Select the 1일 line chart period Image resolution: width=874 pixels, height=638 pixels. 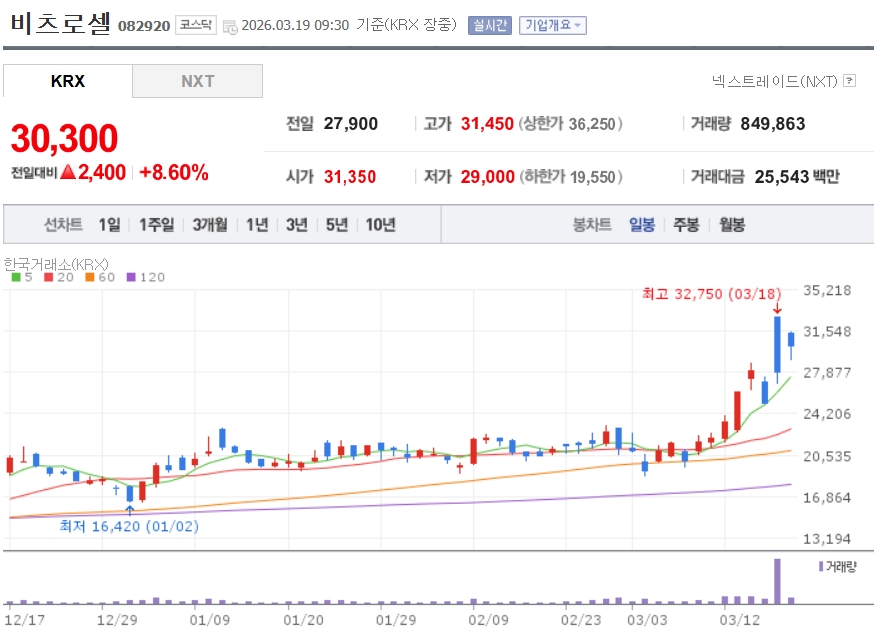(x=109, y=225)
